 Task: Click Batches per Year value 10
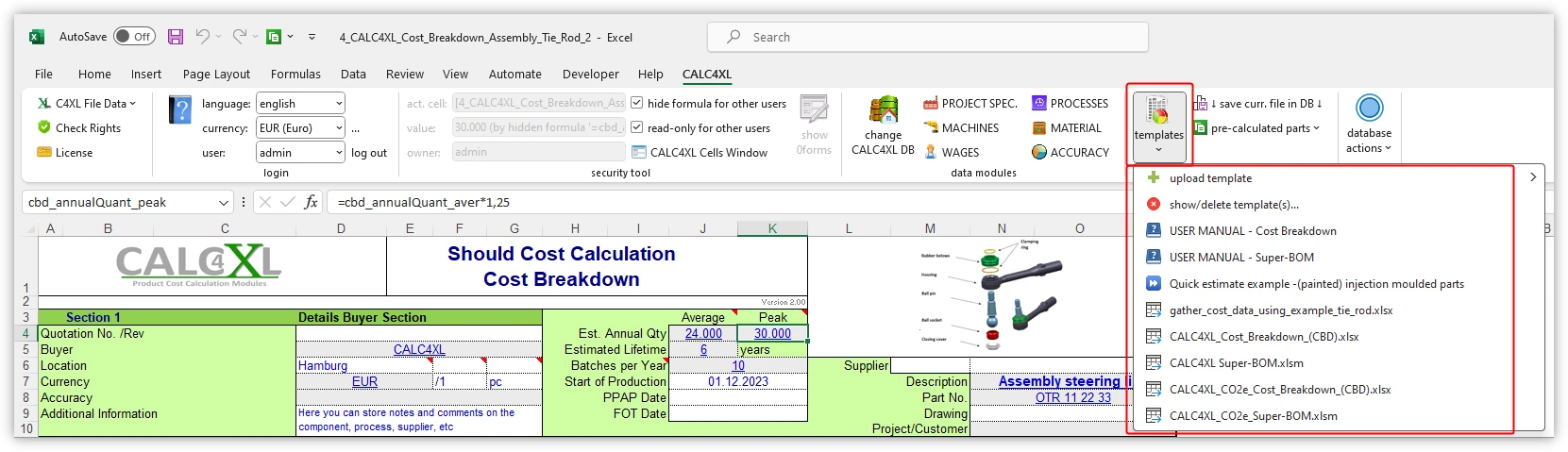coord(738,365)
